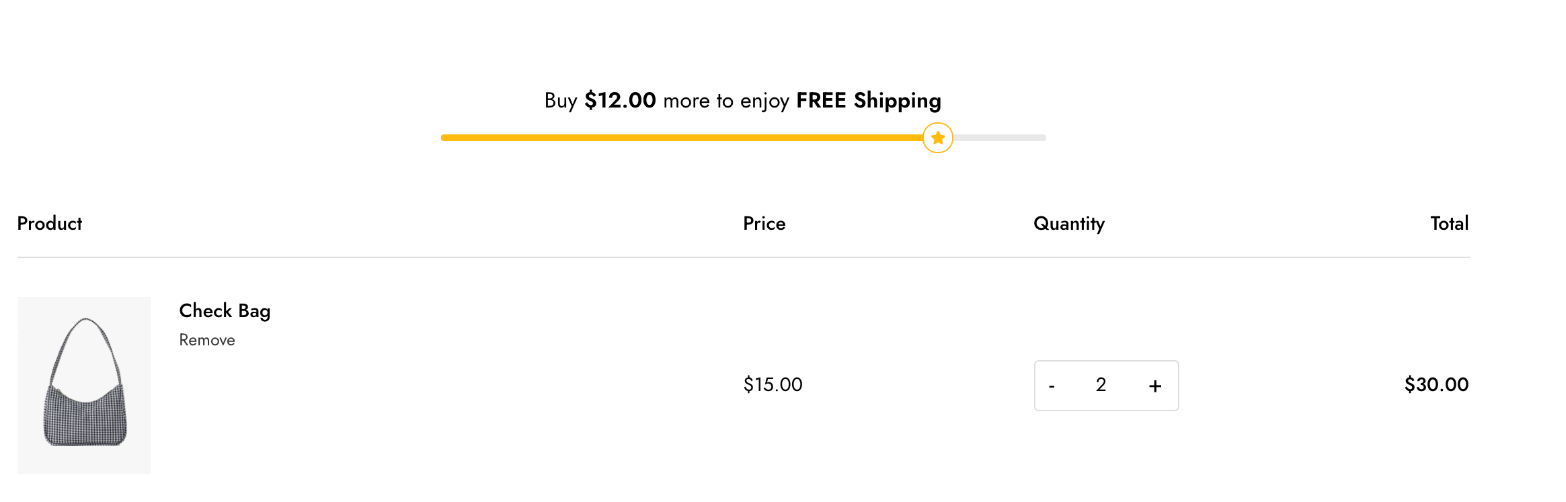
Task: Click the $12.00 amount in shipping message
Action: tap(620, 101)
